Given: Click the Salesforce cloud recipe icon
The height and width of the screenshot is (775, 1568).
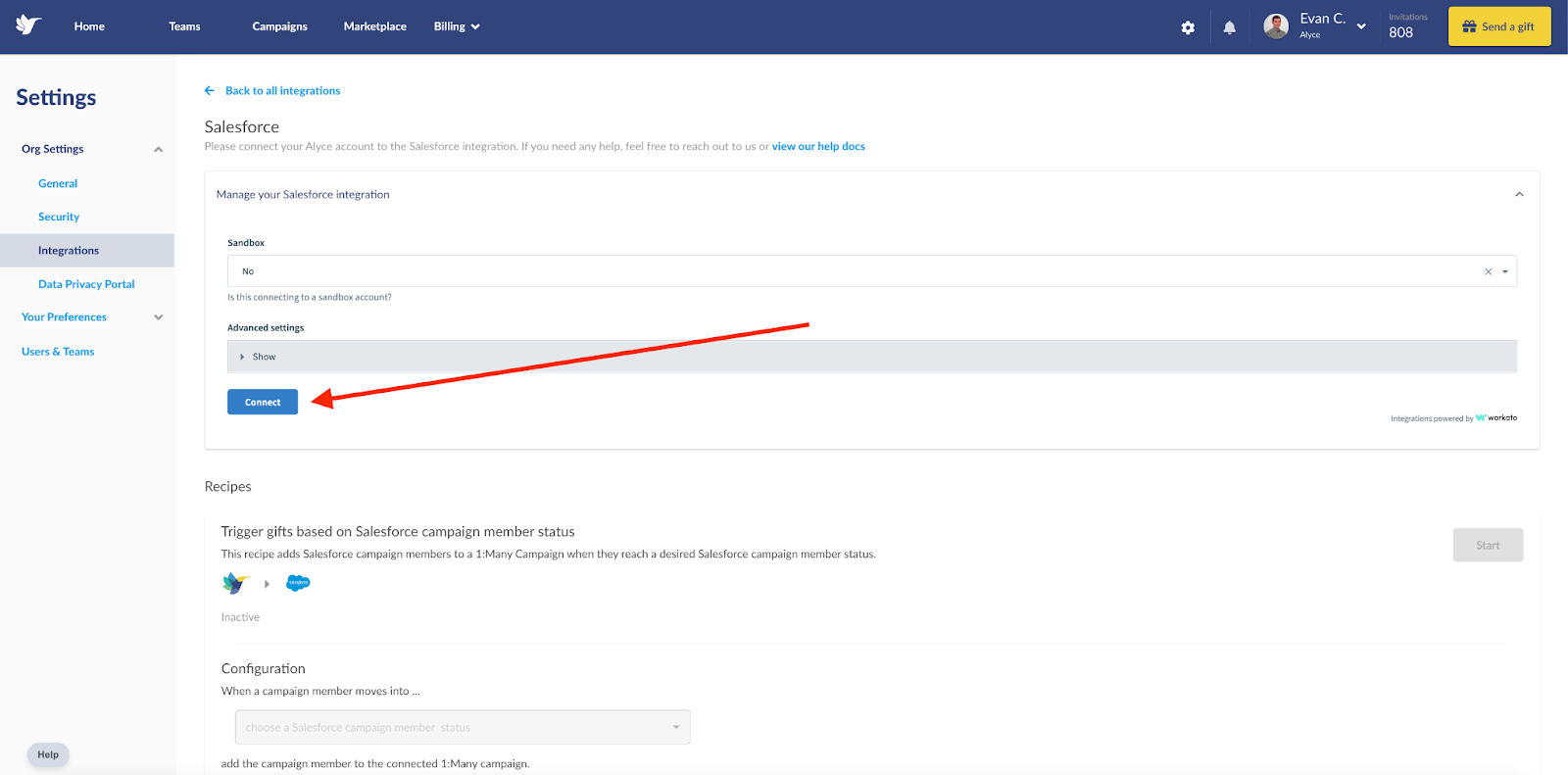Looking at the screenshot, I should 298,583.
